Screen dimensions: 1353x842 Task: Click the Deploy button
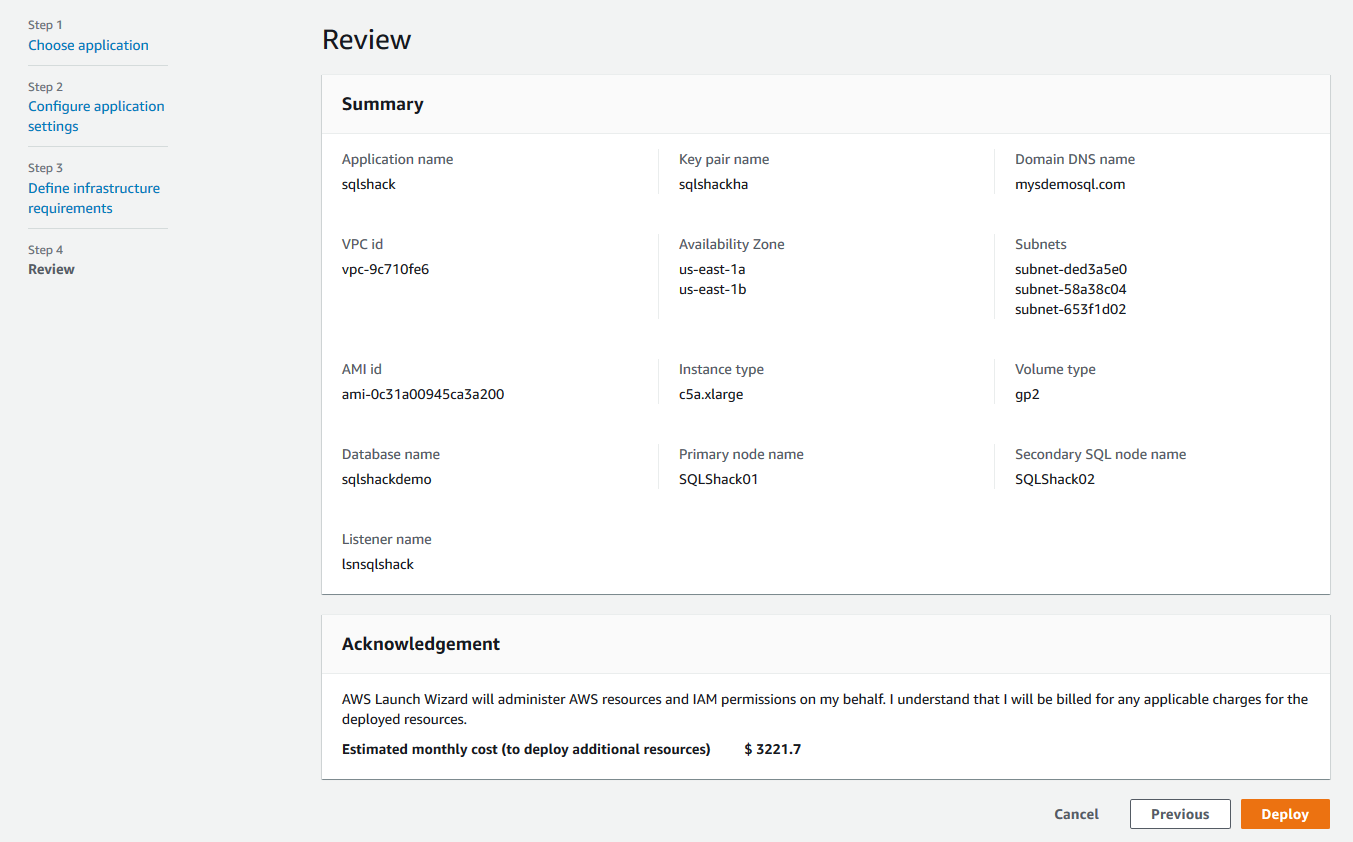pyautogui.click(x=1285, y=814)
